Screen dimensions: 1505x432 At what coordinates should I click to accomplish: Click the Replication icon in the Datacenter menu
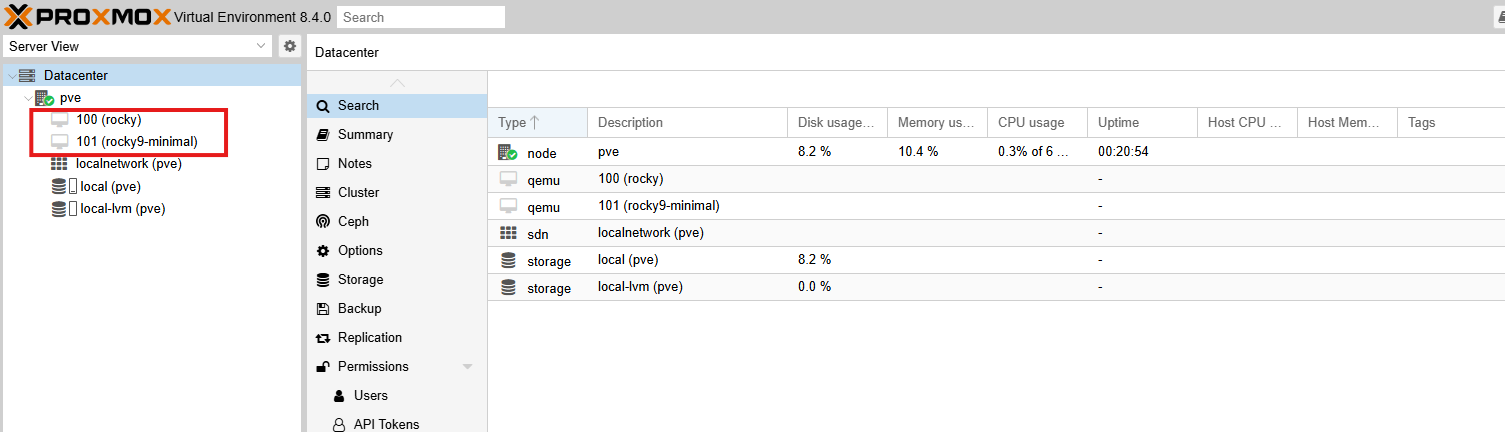[323, 338]
